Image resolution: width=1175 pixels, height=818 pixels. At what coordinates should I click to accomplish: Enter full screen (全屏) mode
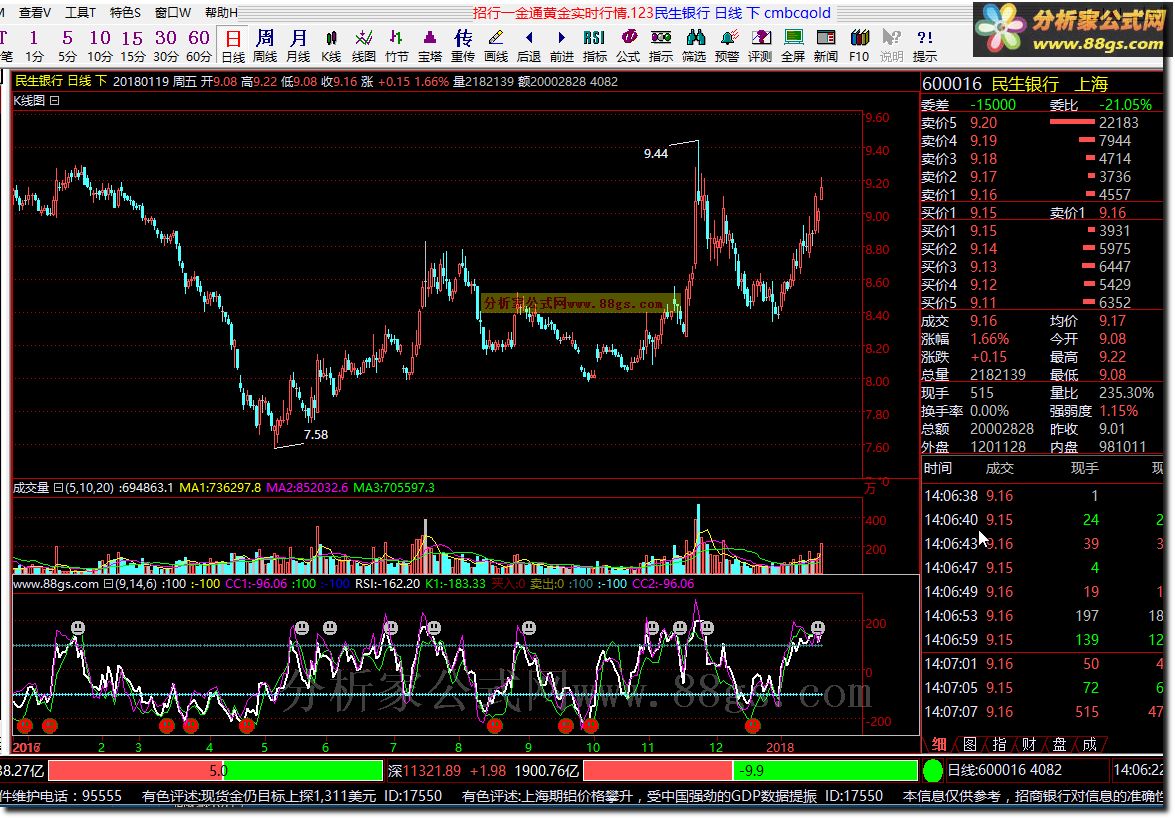coord(793,45)
